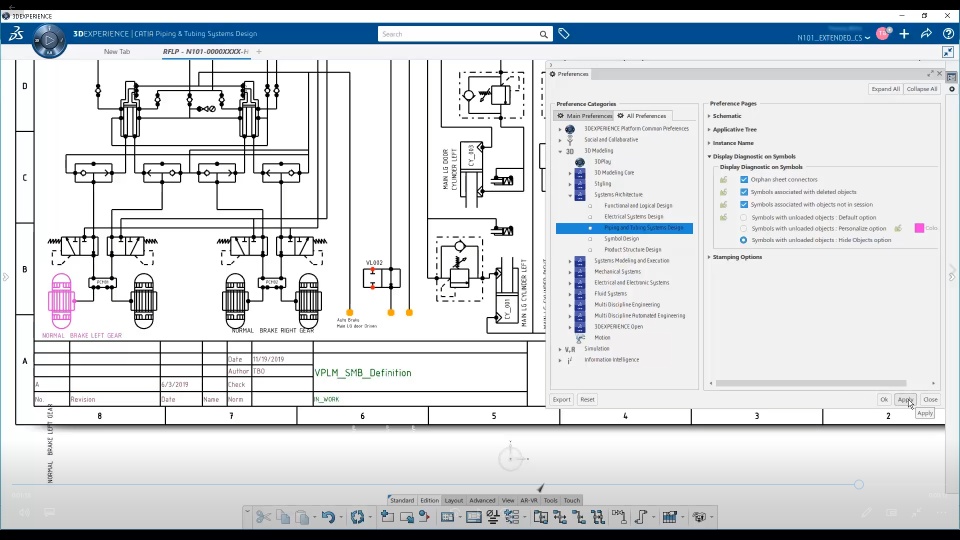Screen dimensions: 960x540
Task: Click the ground symbol icon in toolbar
Action: tap(493, 517)
